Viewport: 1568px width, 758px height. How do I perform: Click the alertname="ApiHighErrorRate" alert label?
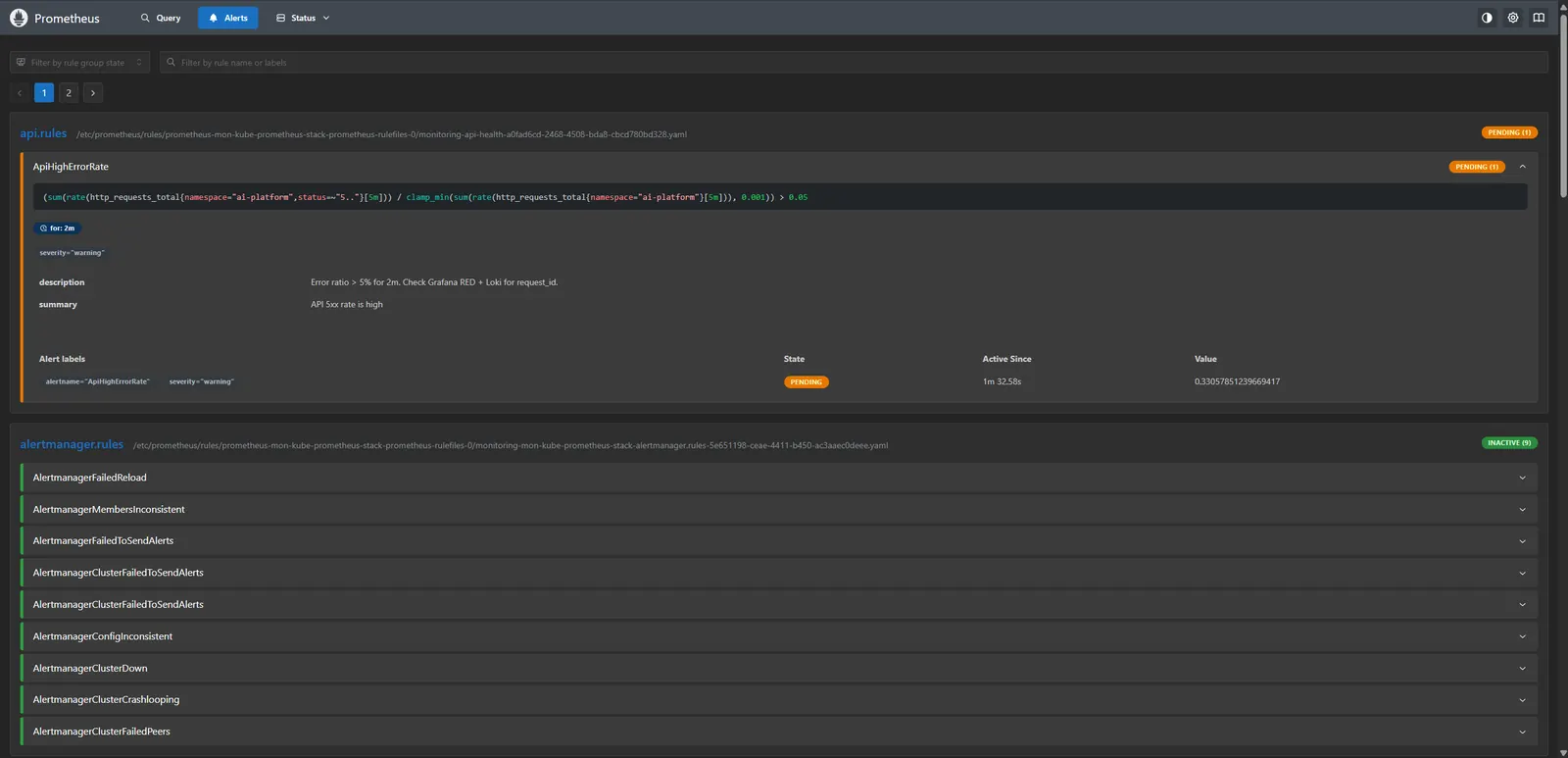pos(97,381)
